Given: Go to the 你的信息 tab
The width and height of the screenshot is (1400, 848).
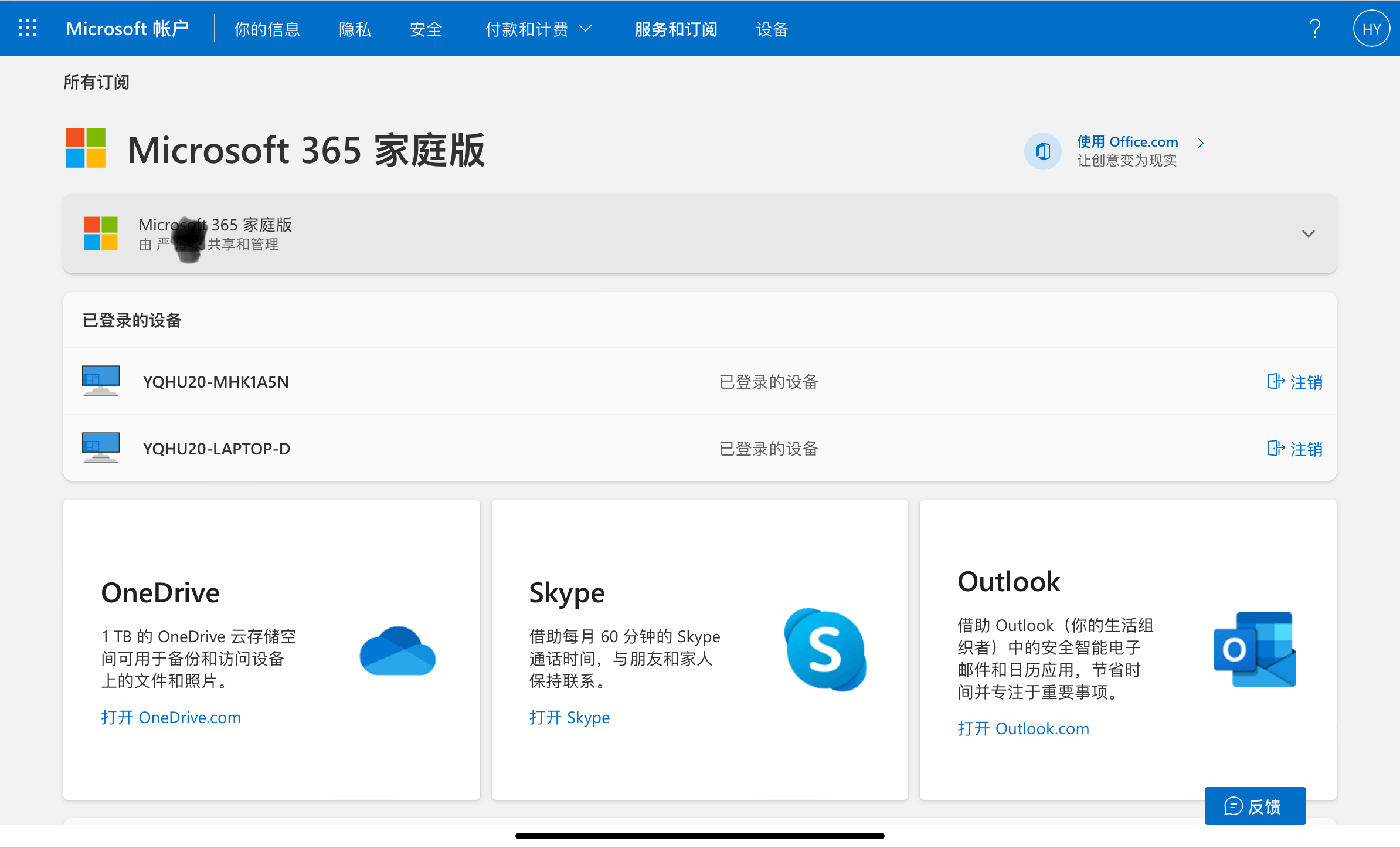Looking at the screenshot, I should (267, 29).
